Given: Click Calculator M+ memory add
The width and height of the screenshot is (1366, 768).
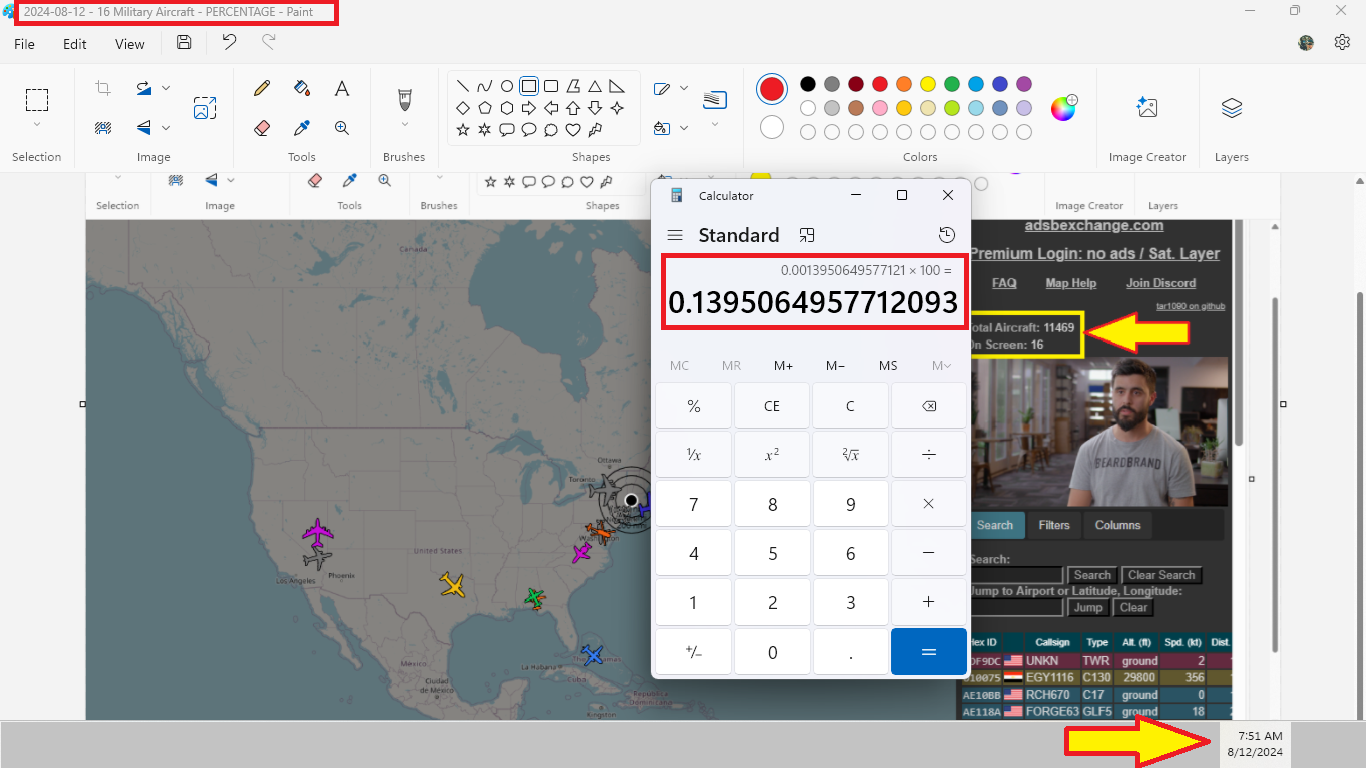Looking at the screenshot, I should [x=783, y=366].
